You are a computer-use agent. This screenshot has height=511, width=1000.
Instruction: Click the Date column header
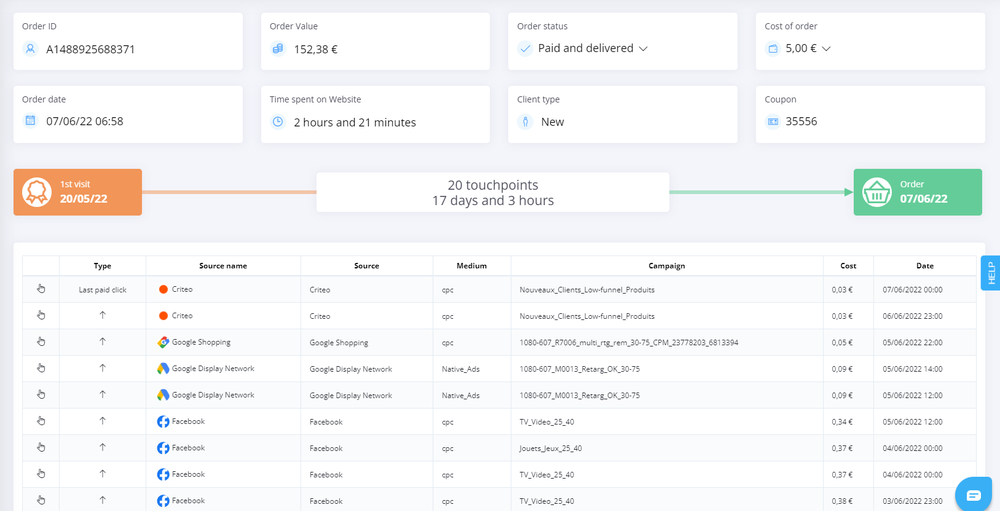tap(924, 266)
